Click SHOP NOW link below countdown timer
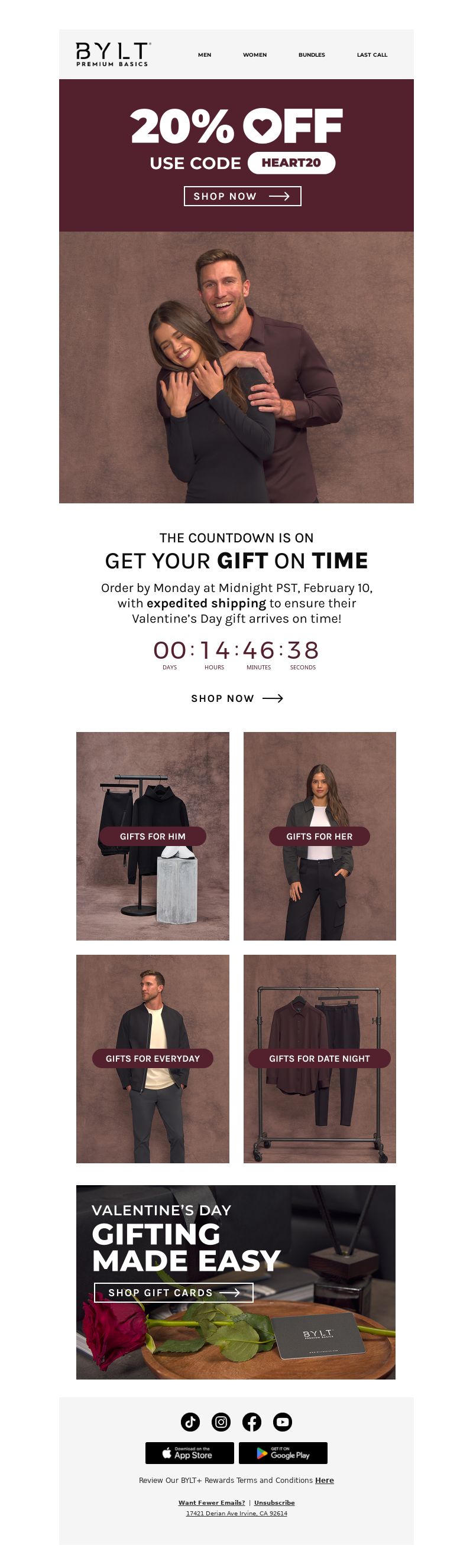This screenshot has width=473, height=1568. (x=237, y=698)
